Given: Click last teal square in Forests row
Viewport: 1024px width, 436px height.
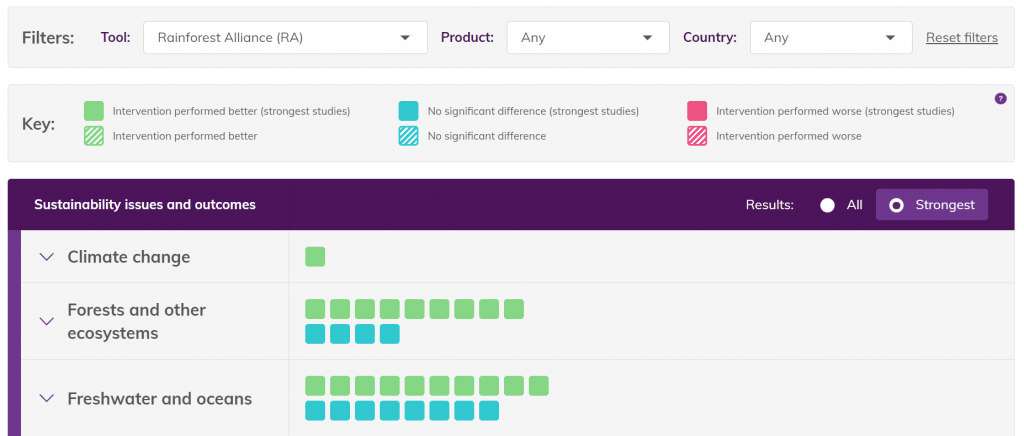Looking at the screenshot, I should [x=390, y=334].
